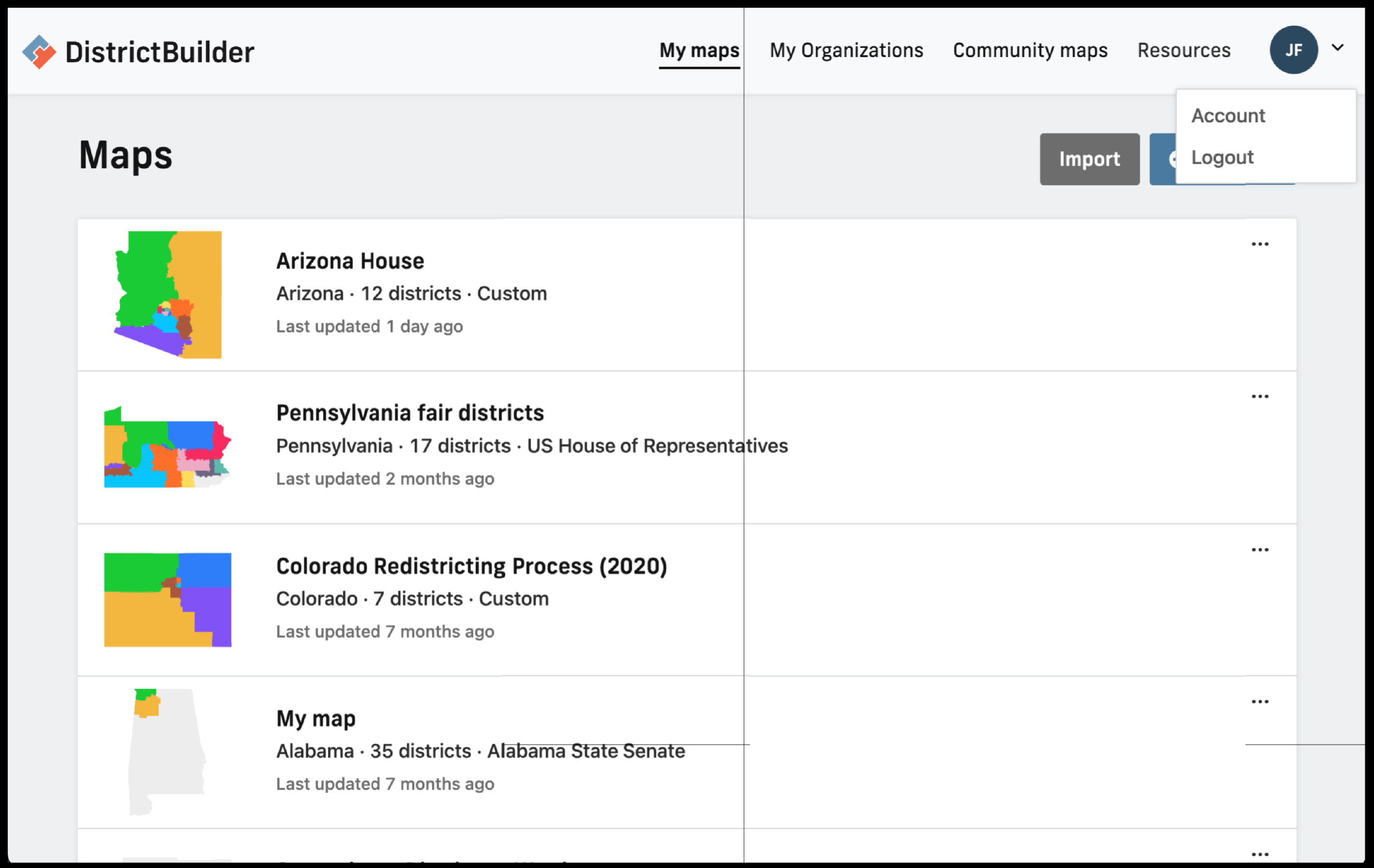
Task: Open the Pennsylvania fair districts options menu
Action: tap(1260, 397)
